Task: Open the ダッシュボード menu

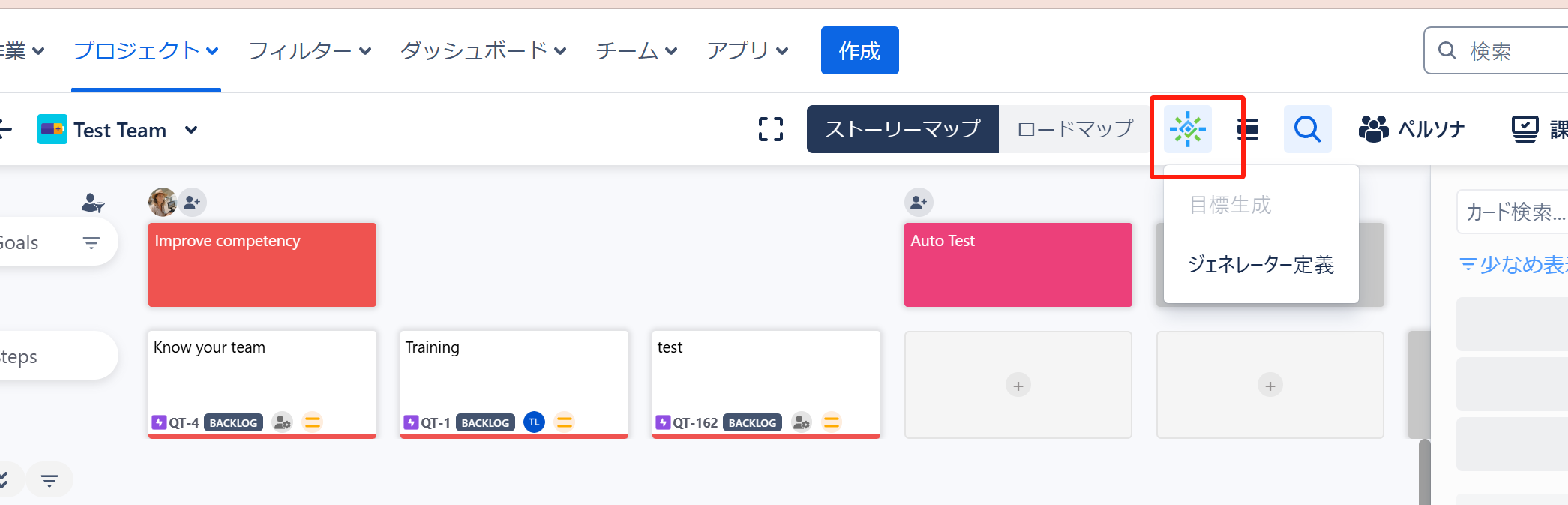Action: 483,51
